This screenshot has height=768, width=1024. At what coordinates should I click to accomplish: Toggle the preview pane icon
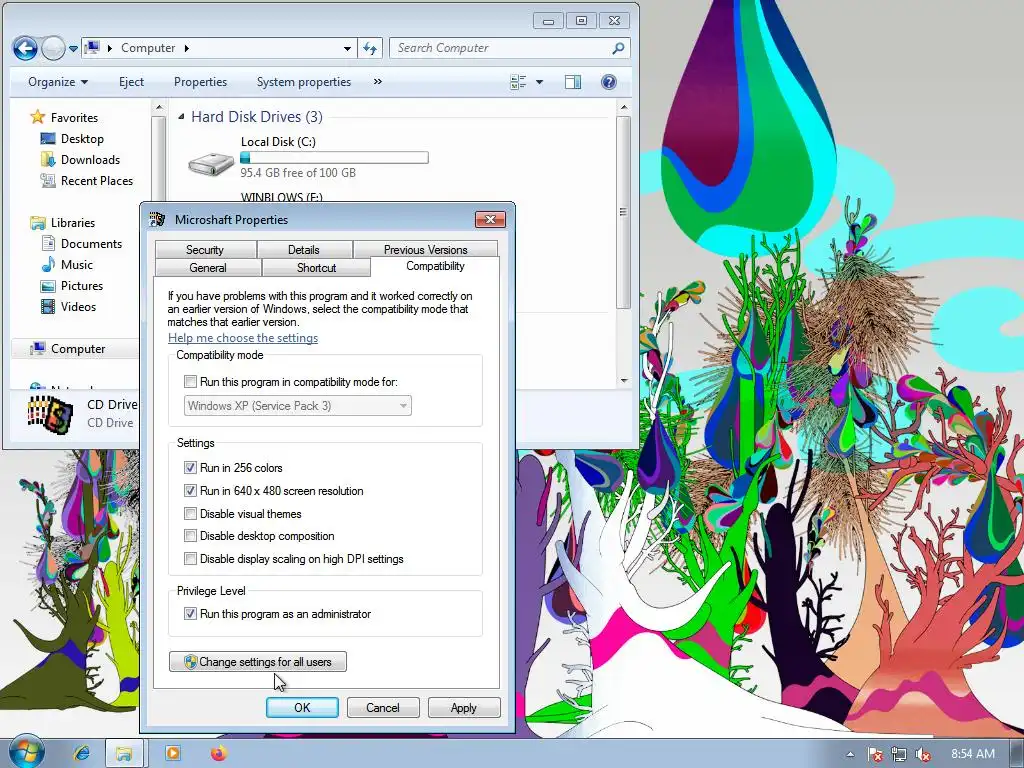tap(573, 82)
